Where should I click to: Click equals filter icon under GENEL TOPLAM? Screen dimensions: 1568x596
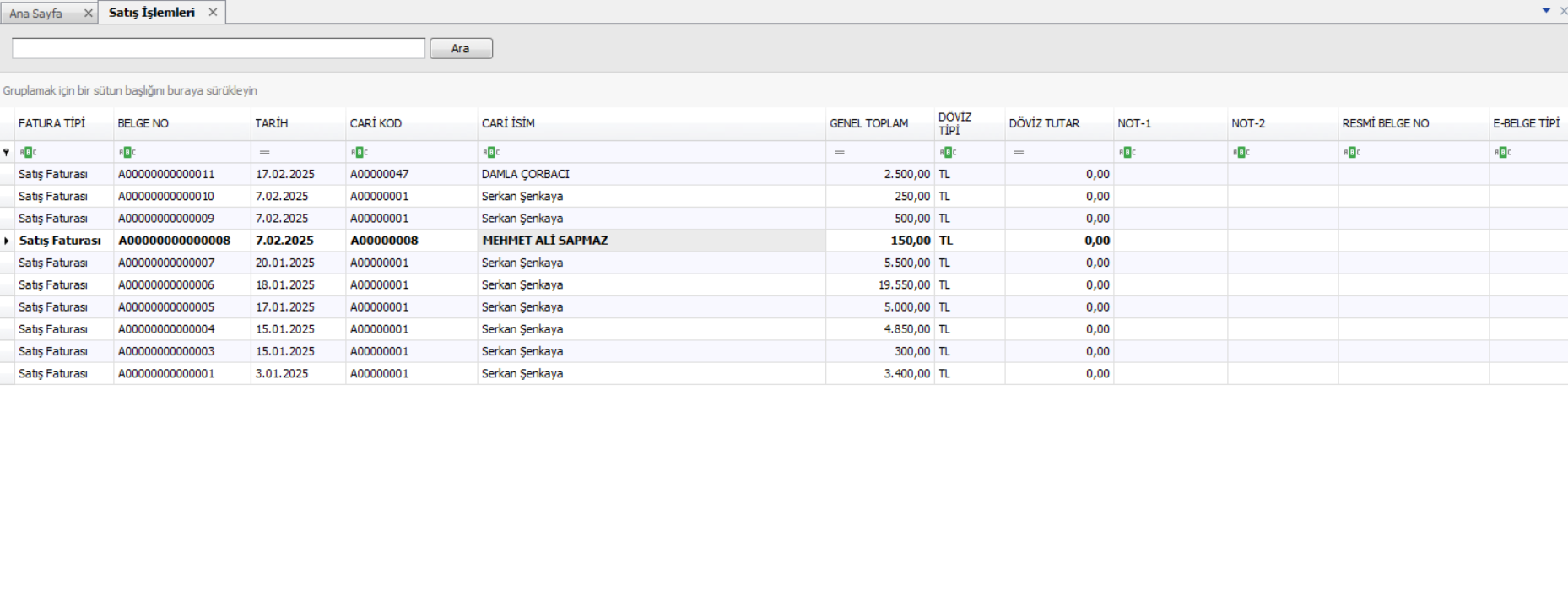pos(839,153)
